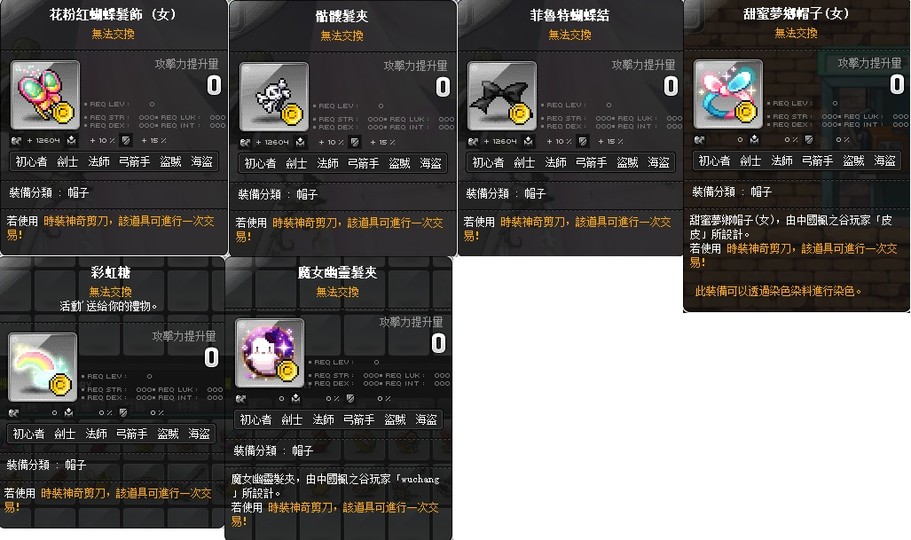The height and width of the screenshot is (540, 911).
Task: Select the skull hairpin item icon
Action: (x=274, y=96)
